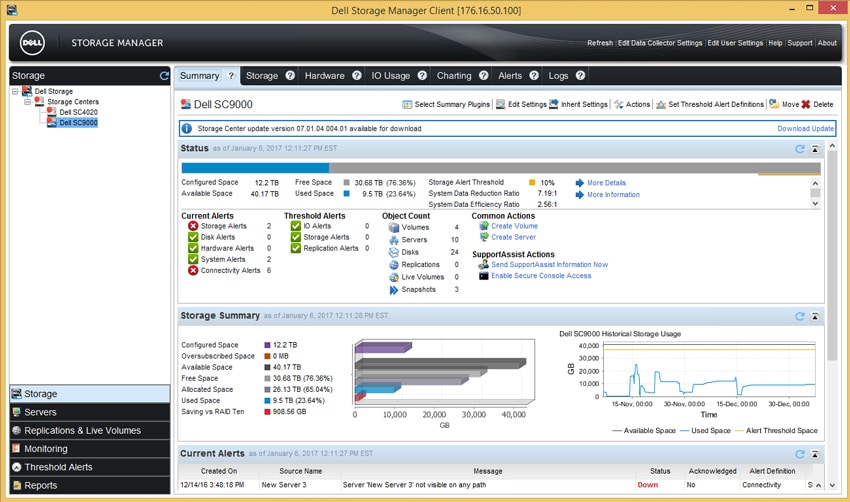The width and height of the screenshot is (850, 502).
Task: Click the Volumes object count icon
Action: point(394,227)
